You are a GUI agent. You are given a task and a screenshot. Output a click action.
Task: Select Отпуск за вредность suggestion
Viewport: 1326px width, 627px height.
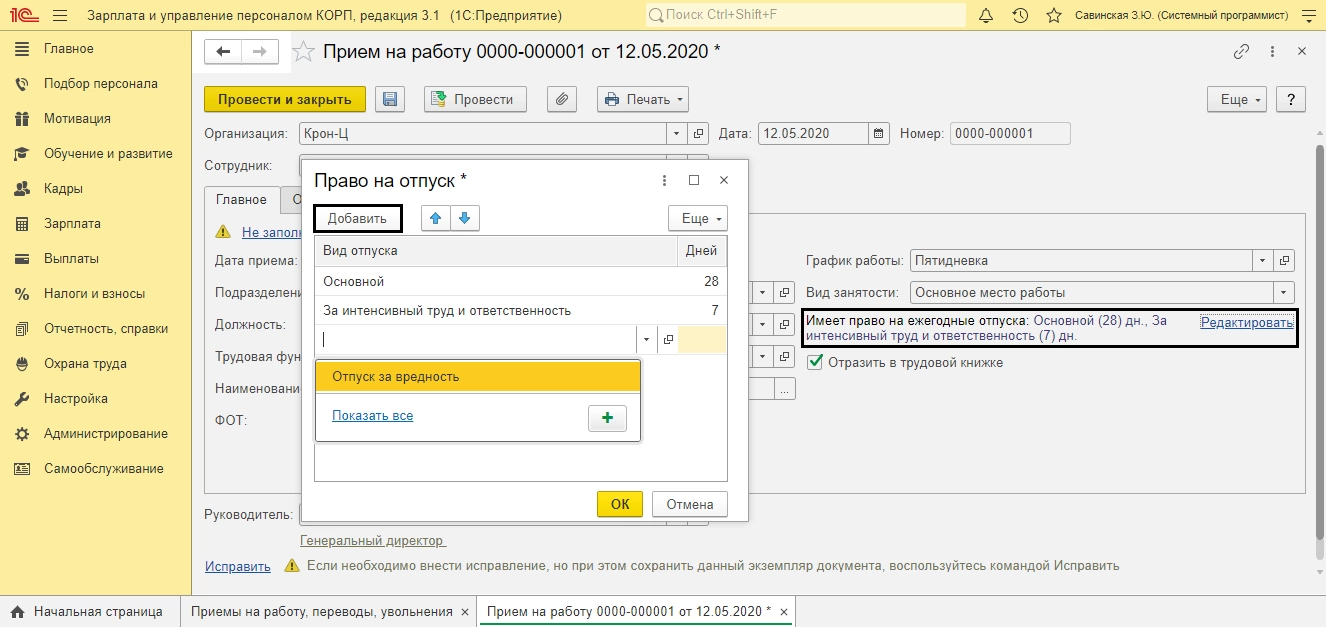478,376
